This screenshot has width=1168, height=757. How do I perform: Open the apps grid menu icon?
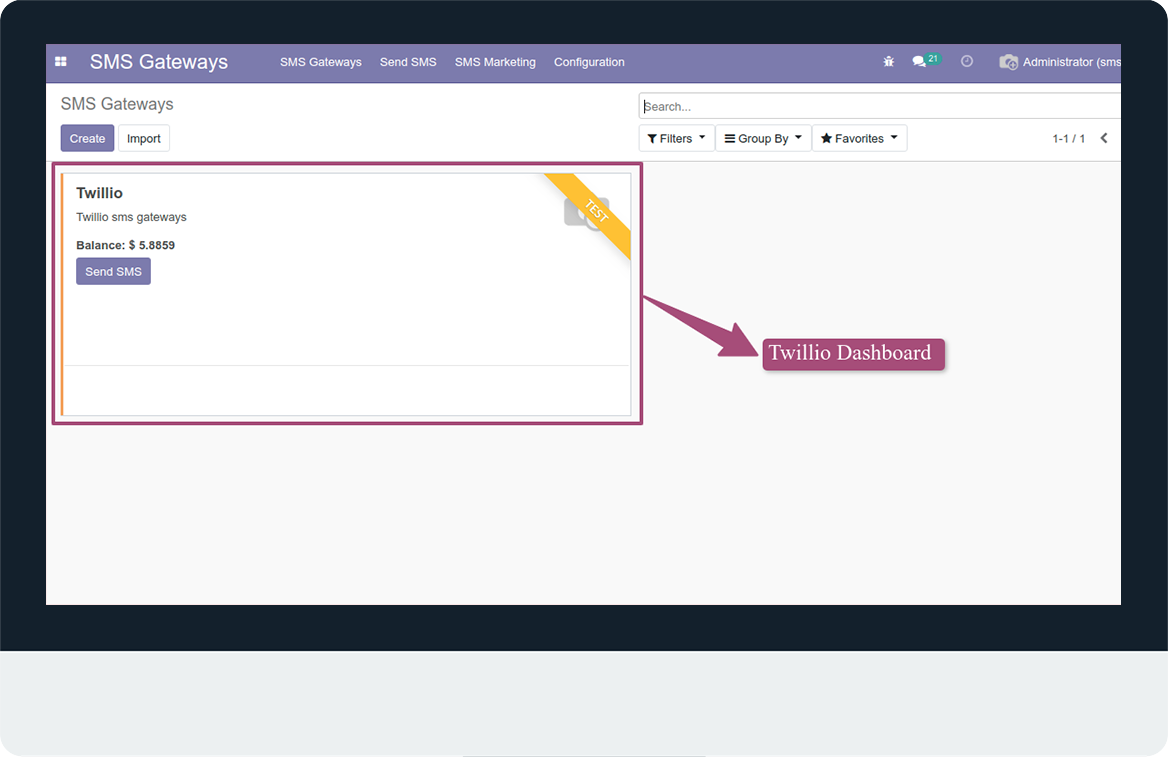tap(61, 62)
